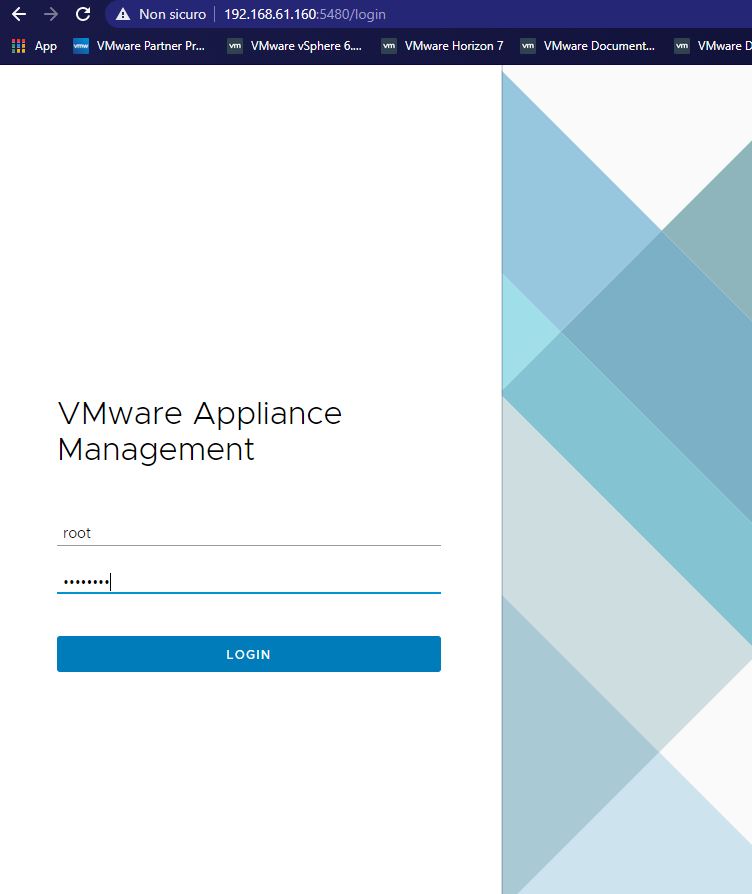Open the VMware vSphere 6... bookmark
Image resolution: width=752 pixels, height=894 pixels.
pyautogui.click(x=294, y=46)
